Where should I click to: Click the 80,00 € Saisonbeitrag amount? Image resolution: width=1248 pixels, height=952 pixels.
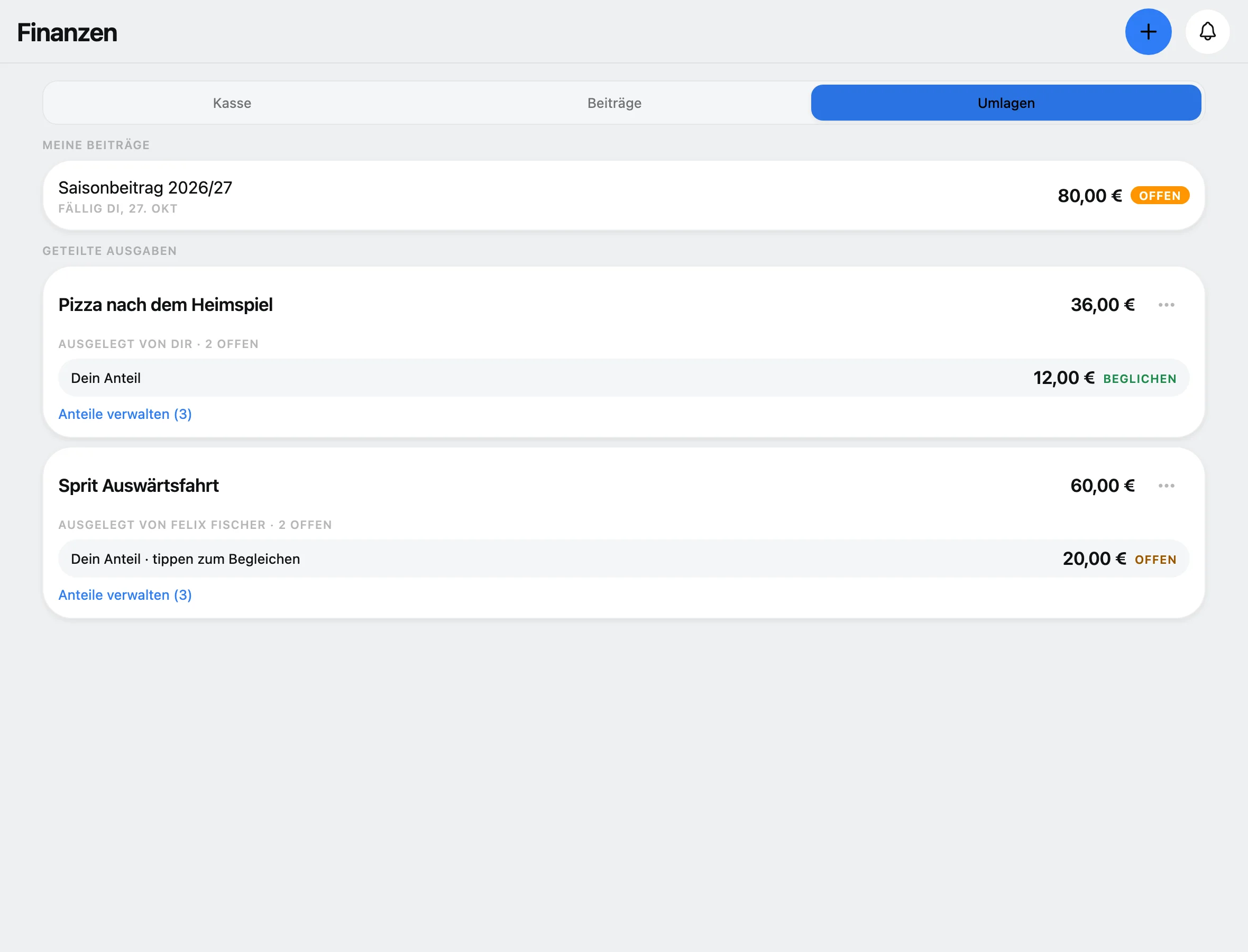tap(1089, 196)
